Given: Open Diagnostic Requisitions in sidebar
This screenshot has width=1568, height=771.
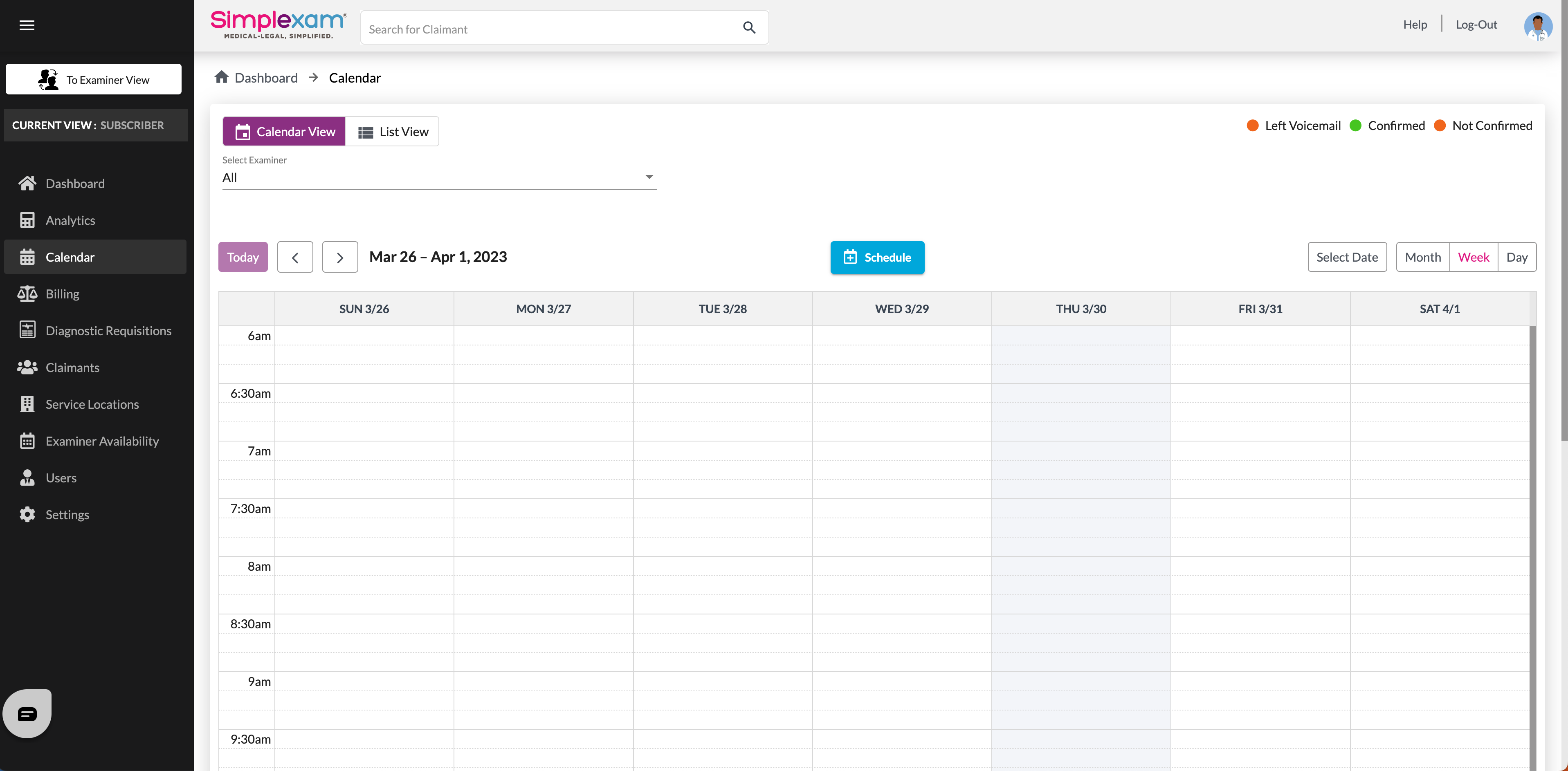Looking at the screenshot, I should (108, 330).
